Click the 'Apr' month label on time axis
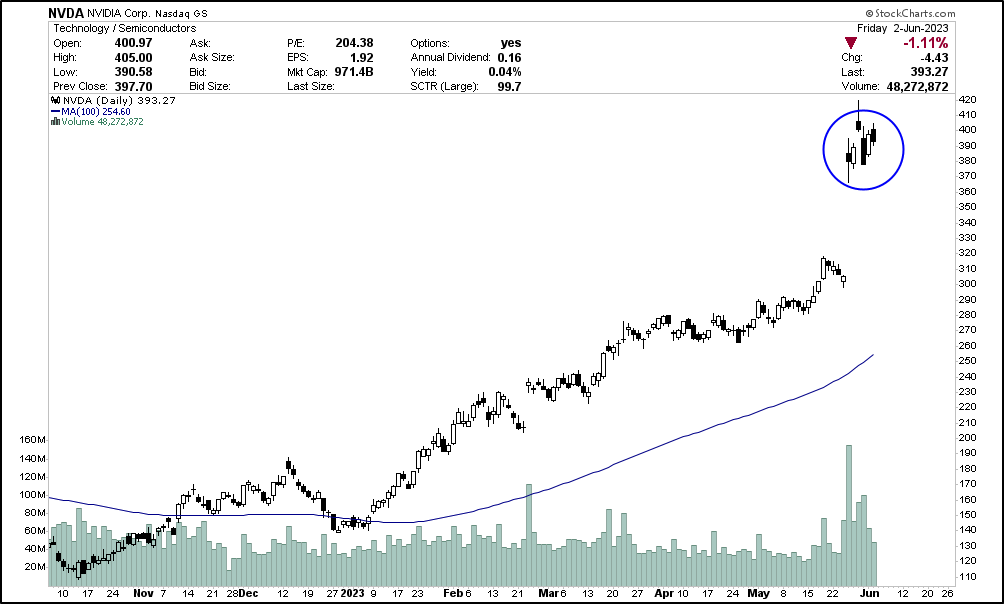This screenshot has height=604, width=1004. point(664,593)
